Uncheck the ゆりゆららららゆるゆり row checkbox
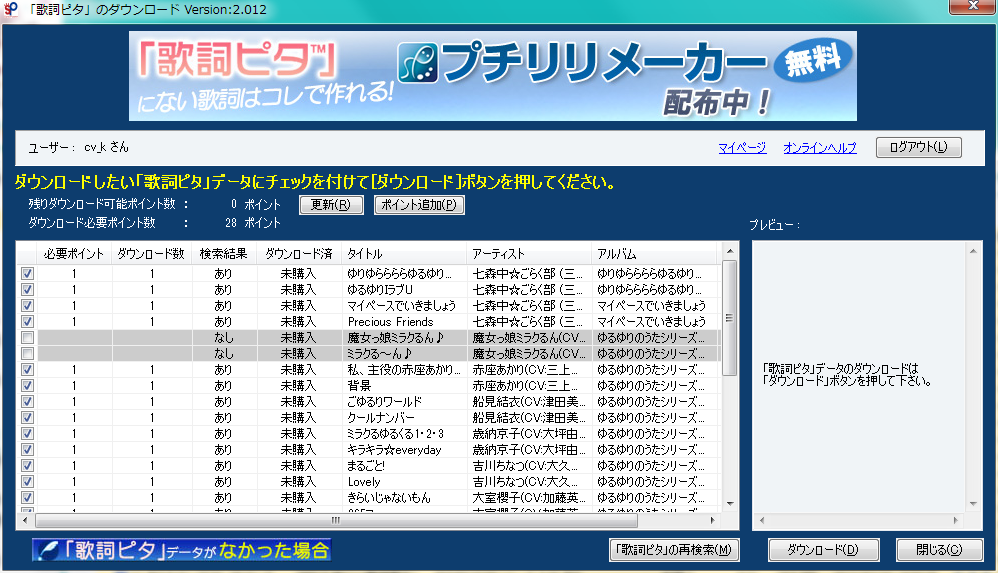 pos(27,274)
